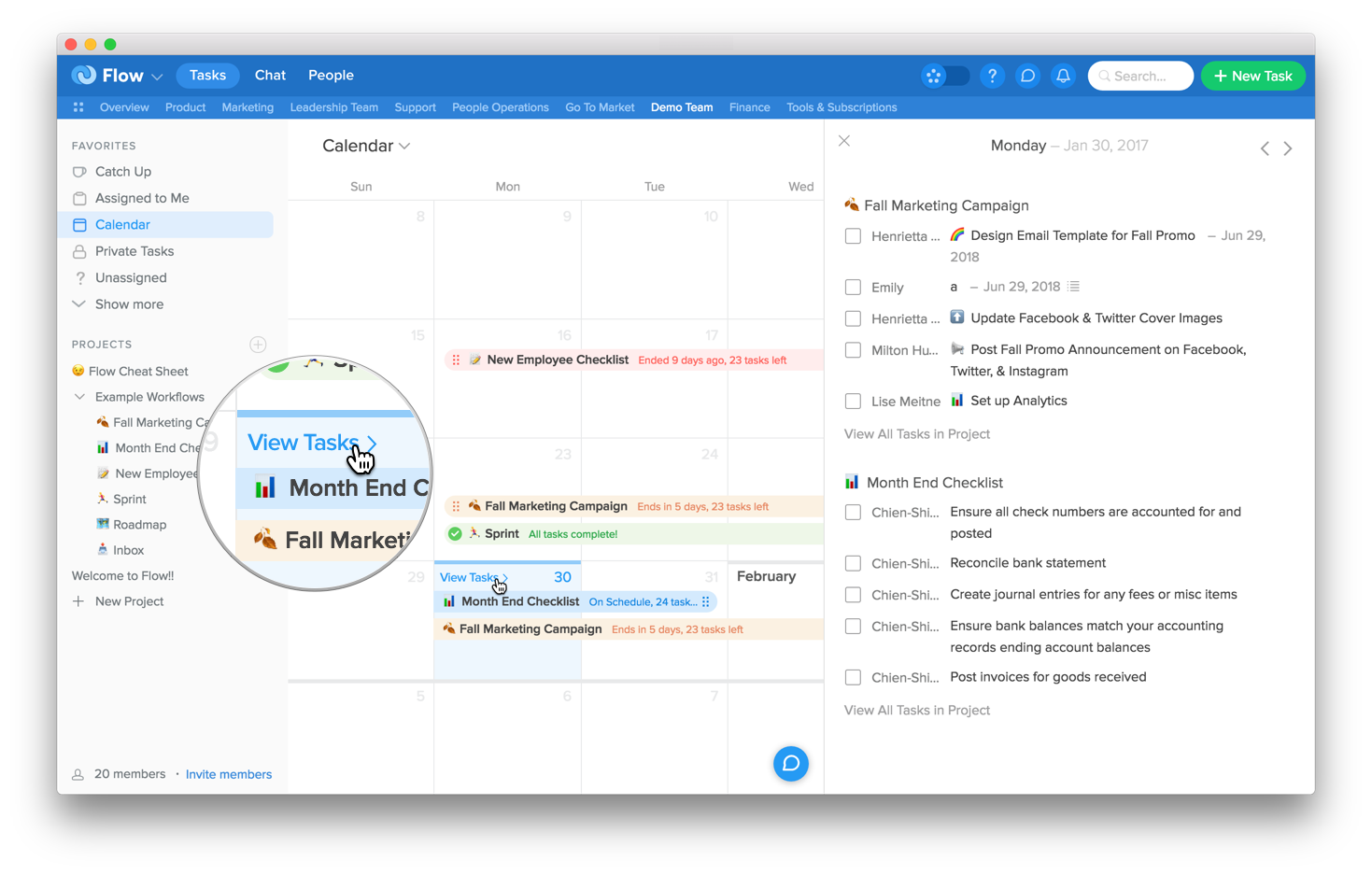Select Calendar in favorites
Image resolution: width=1372 pixels, height=875 pixels.
[x=166, y=224]
